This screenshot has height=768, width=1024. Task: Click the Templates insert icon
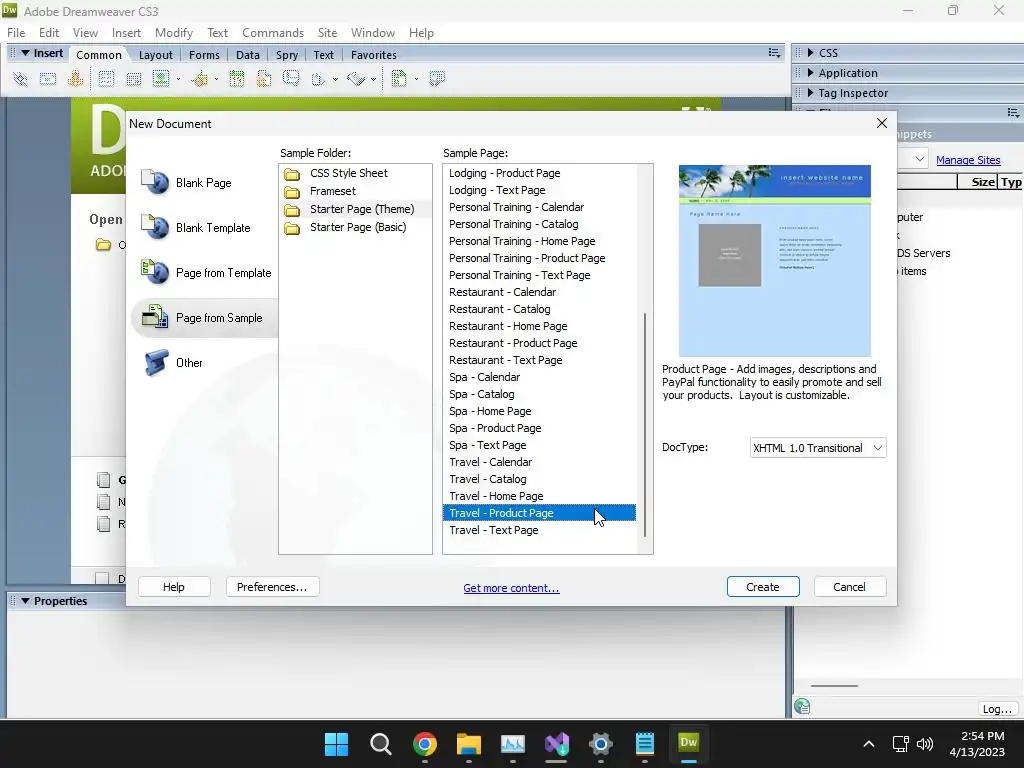[x=398, y=79]
